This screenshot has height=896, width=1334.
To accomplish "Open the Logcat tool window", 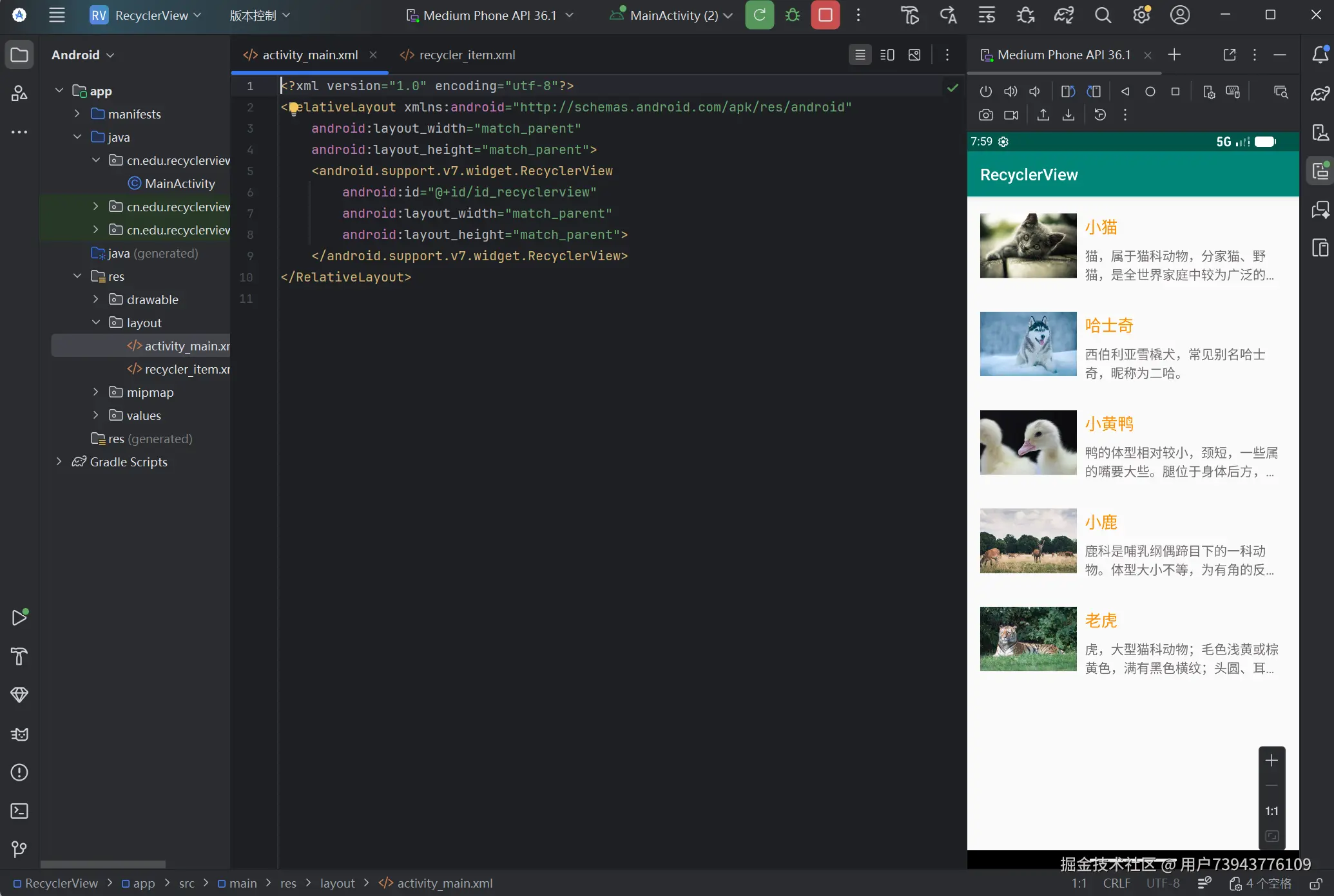I will tap(19, 734).
